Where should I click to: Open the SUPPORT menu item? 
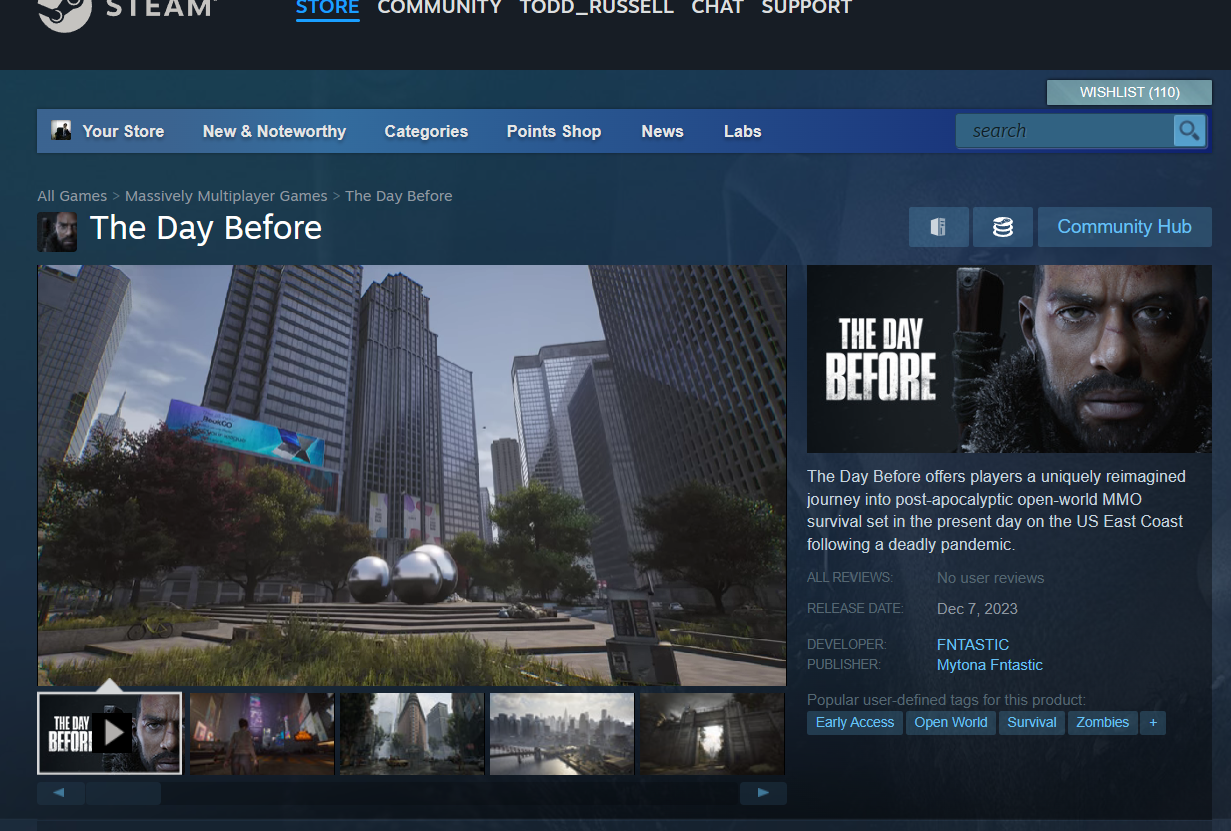tap(806, 8)
